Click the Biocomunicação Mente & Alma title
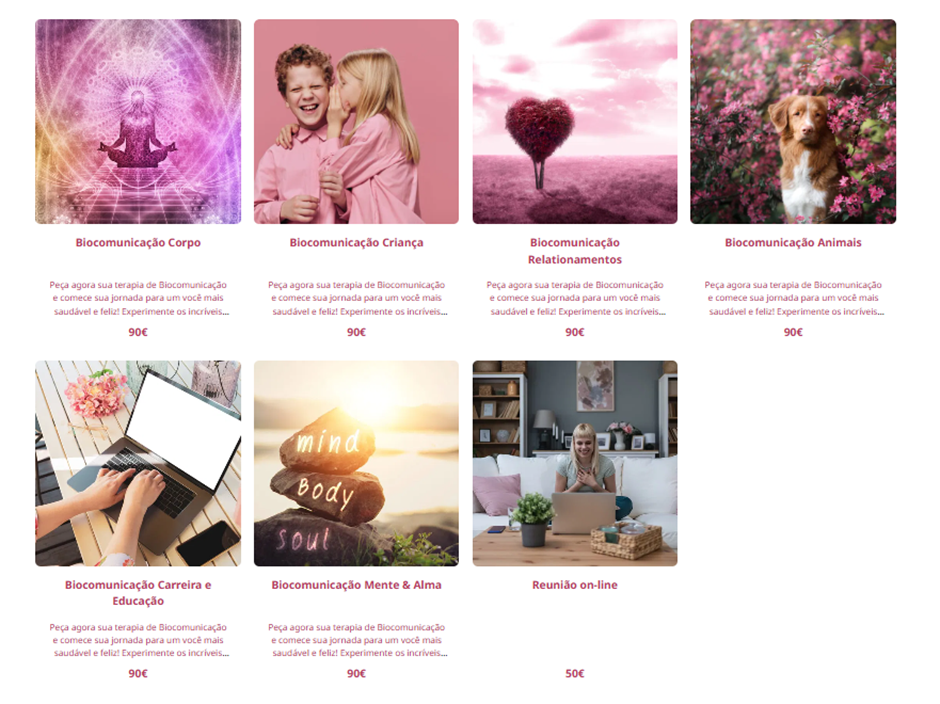Screen dimensions: 940x704 click(356, 585)
